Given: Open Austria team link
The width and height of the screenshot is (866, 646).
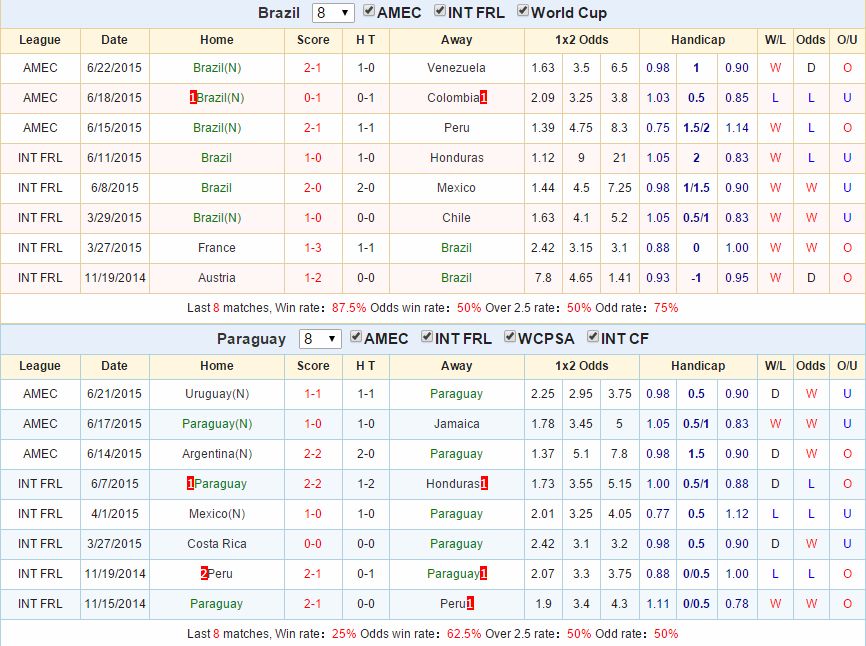Looking at the screenshot, I should 216,278.
